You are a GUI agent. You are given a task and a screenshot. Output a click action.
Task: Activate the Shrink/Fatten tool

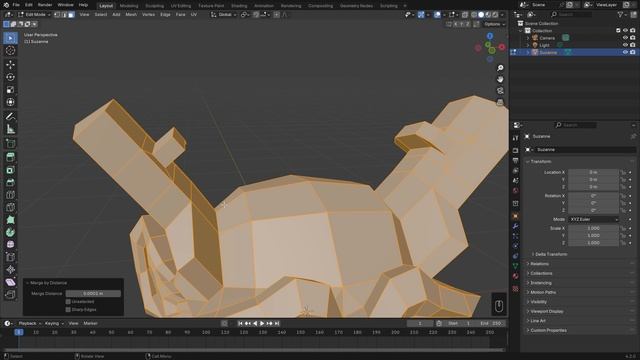11,269
